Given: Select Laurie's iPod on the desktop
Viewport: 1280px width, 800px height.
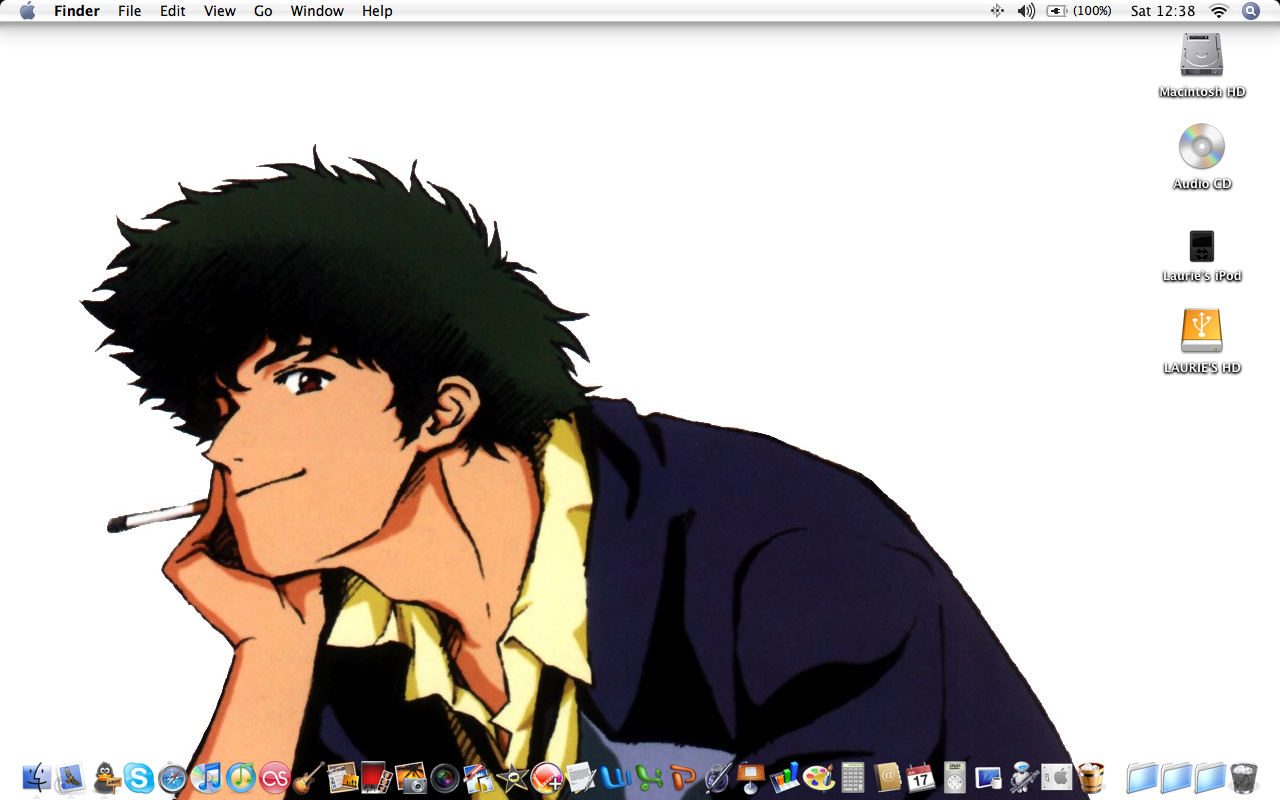Looking at the screenshot, I should coord(1202,255).
